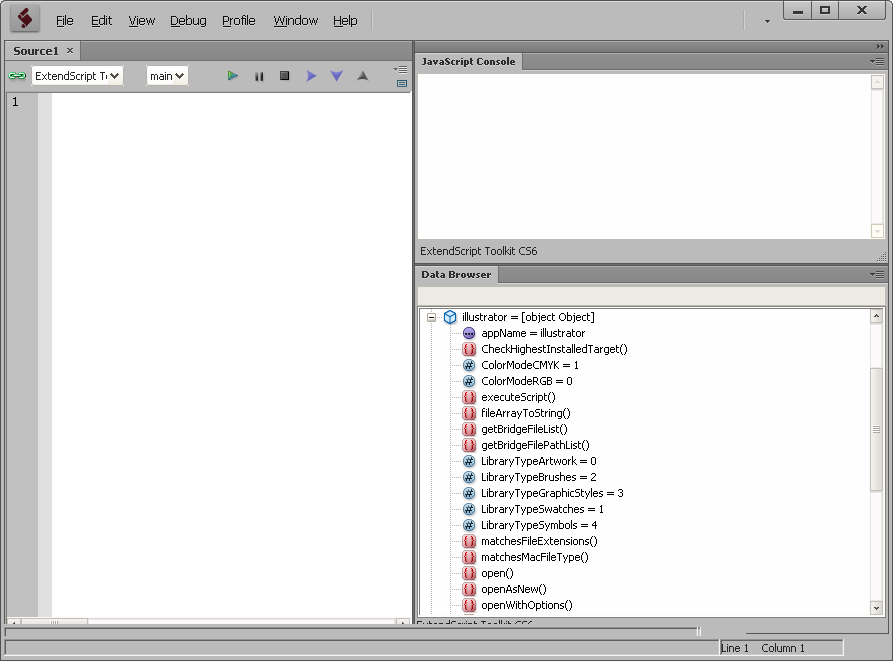Run the script with the play button
893x661 pixels.
[232, 76]
